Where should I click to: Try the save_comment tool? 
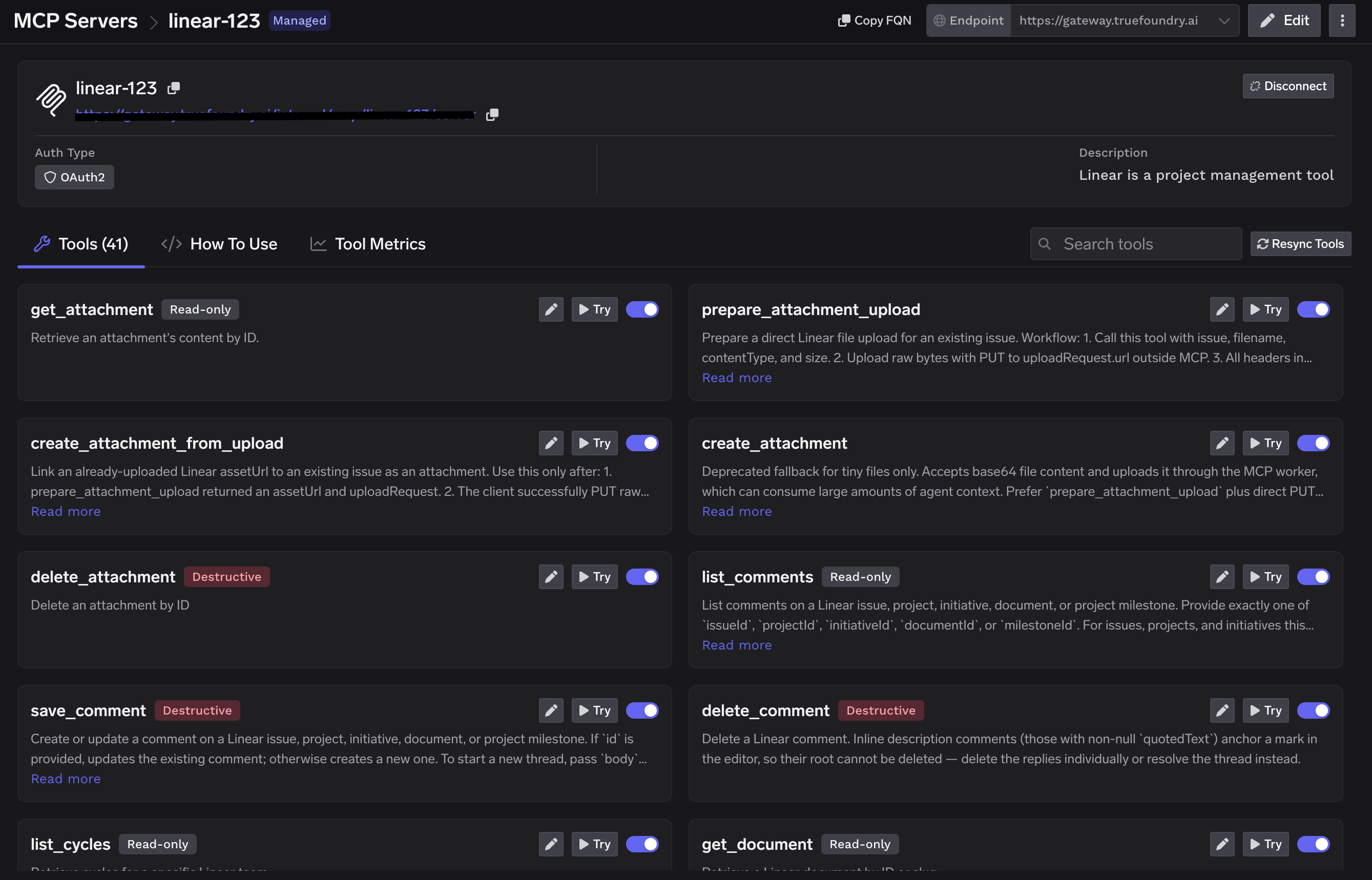[x=594, y=710]
